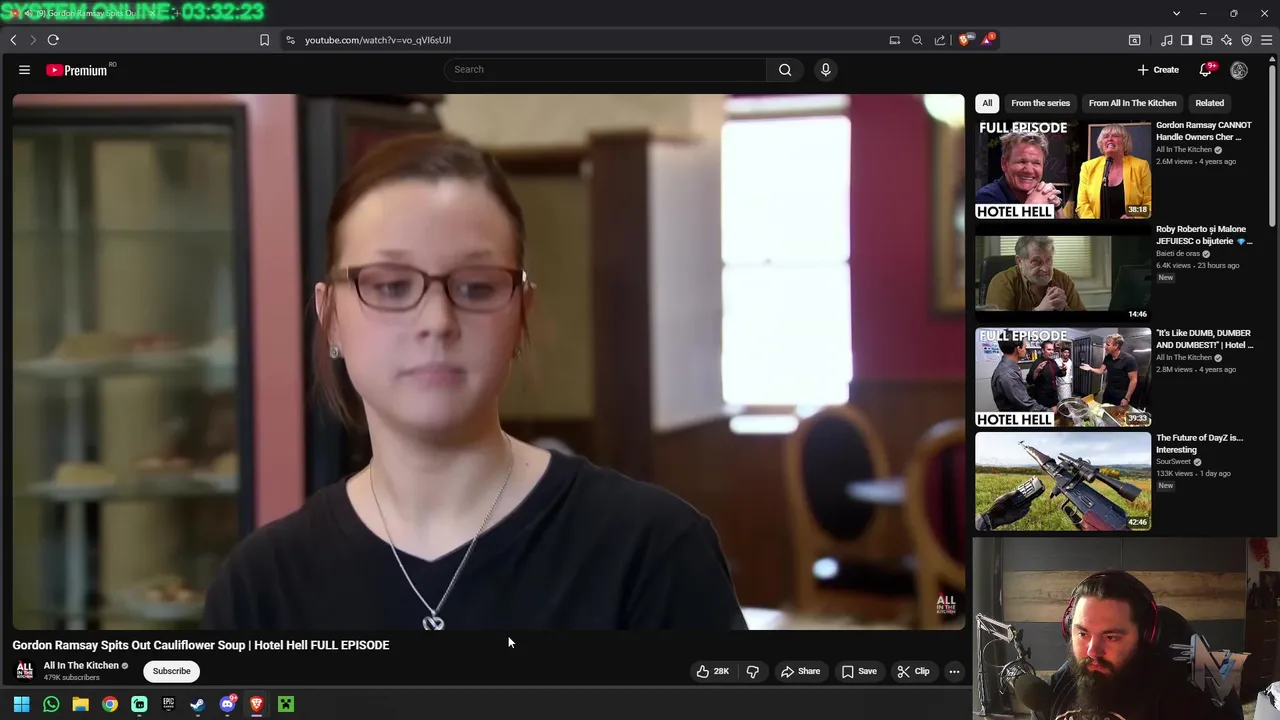Open Google Chrome from taskbar
Screen dimensions: 1280x720
(x=110, y=704)
